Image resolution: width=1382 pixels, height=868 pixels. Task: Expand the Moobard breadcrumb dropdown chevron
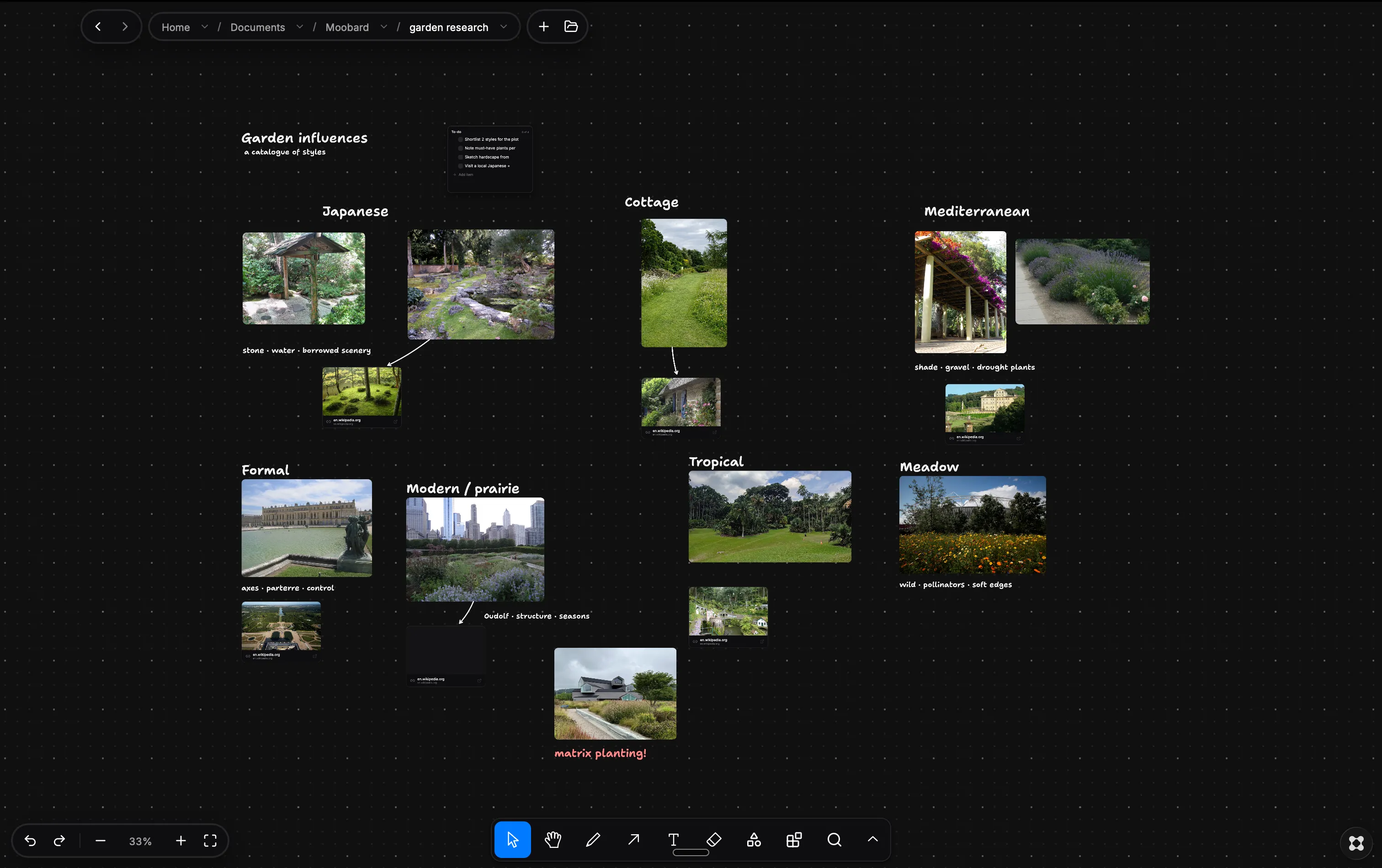click(384, 27)
